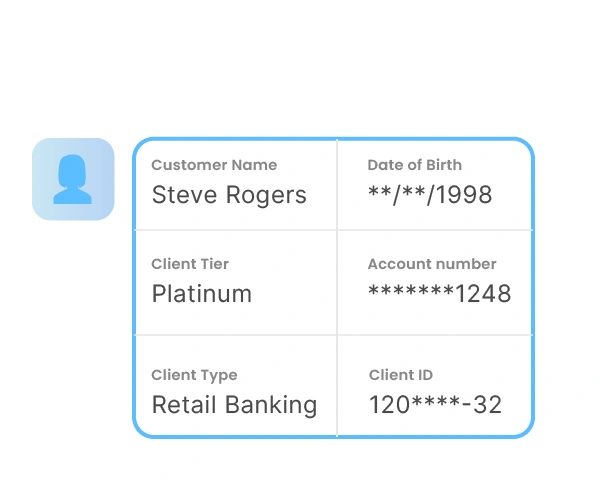Click the masked asterisks of account number

tap(412, 294)
